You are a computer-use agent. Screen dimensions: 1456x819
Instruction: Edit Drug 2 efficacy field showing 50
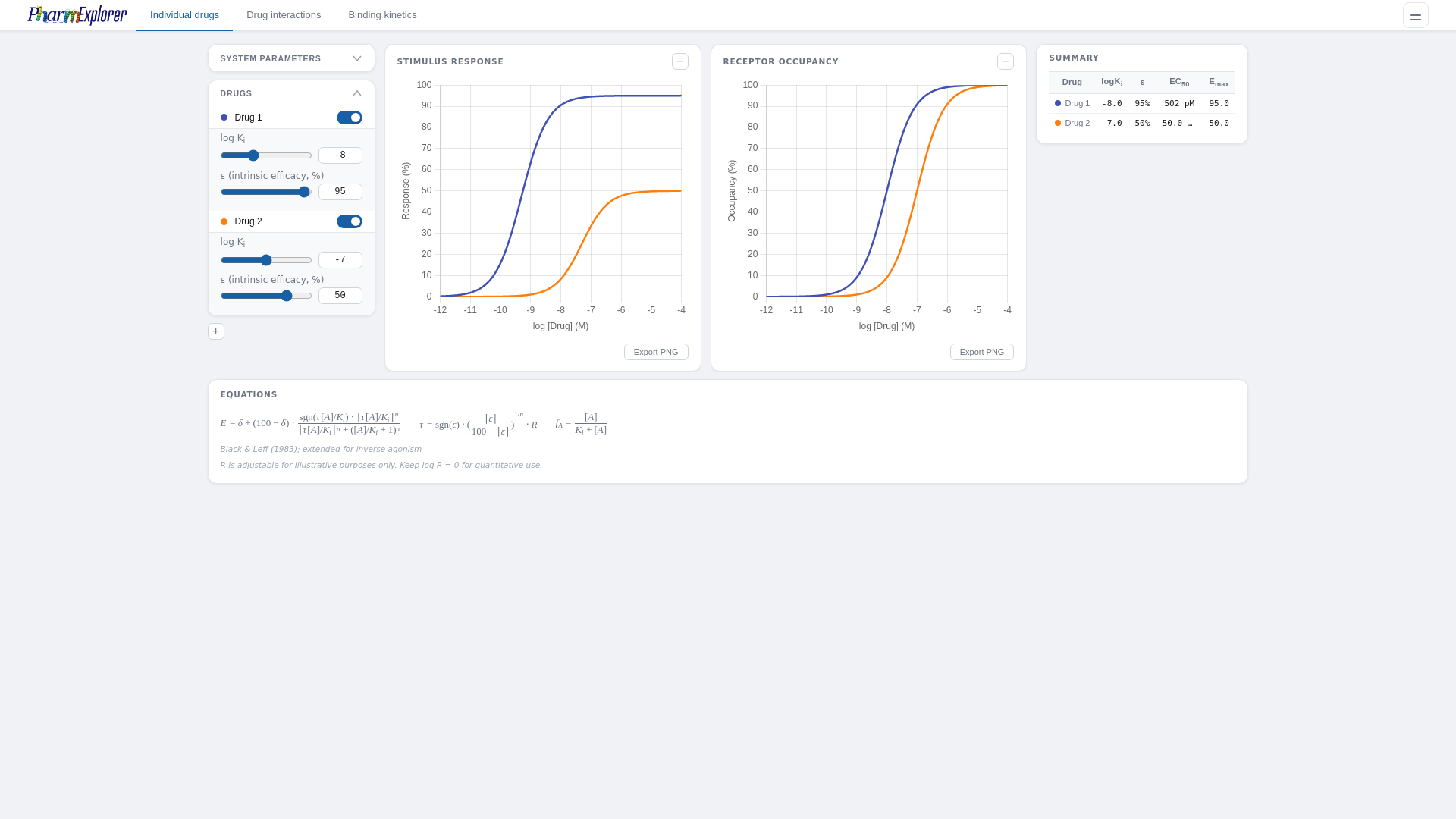click(340, 296)
